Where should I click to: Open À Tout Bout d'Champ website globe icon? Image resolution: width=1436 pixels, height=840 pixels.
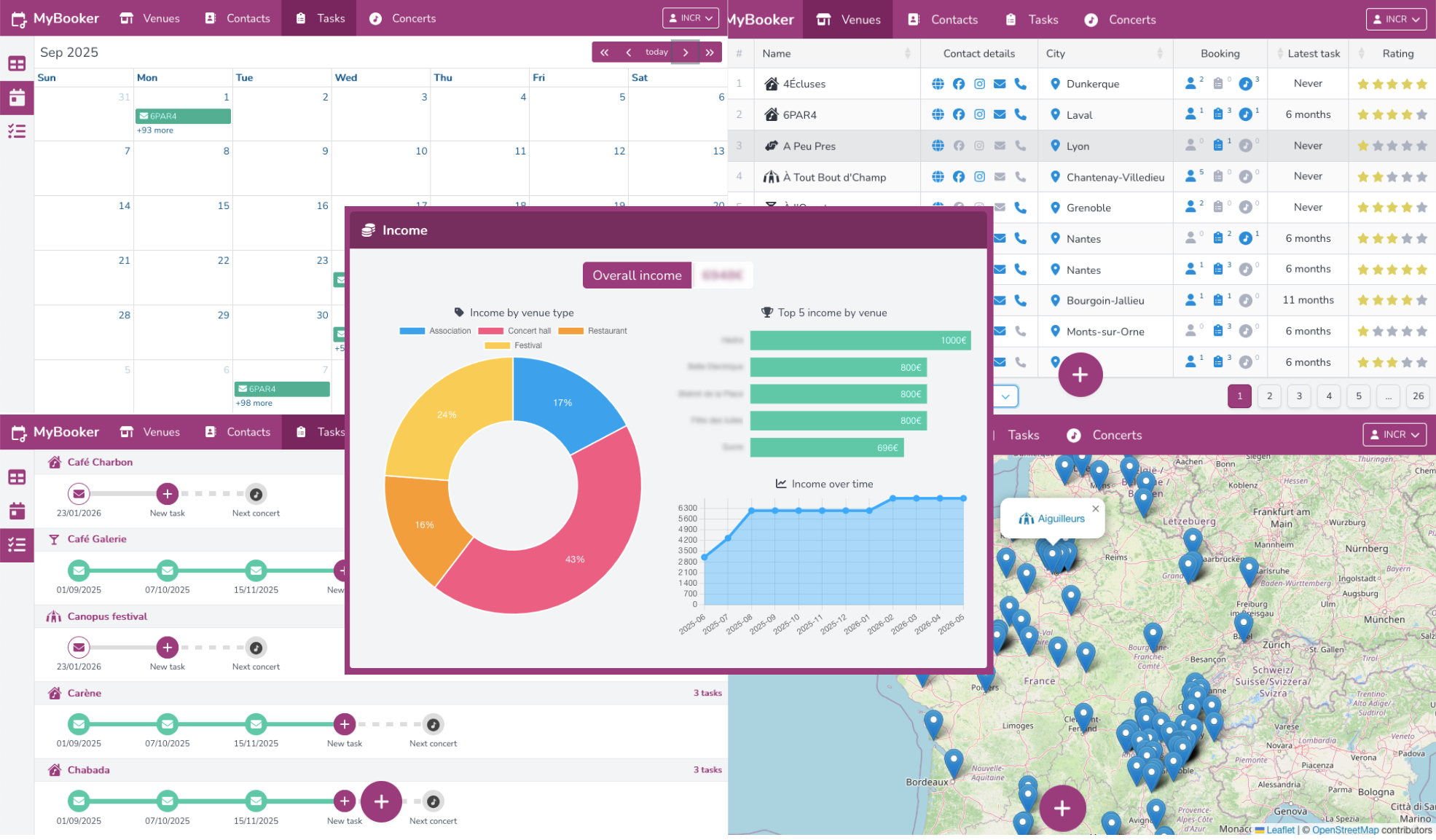938,176
